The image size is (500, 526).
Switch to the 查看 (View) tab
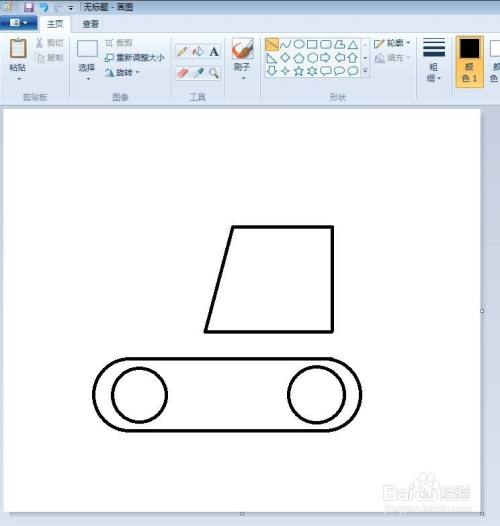[91, 24]
